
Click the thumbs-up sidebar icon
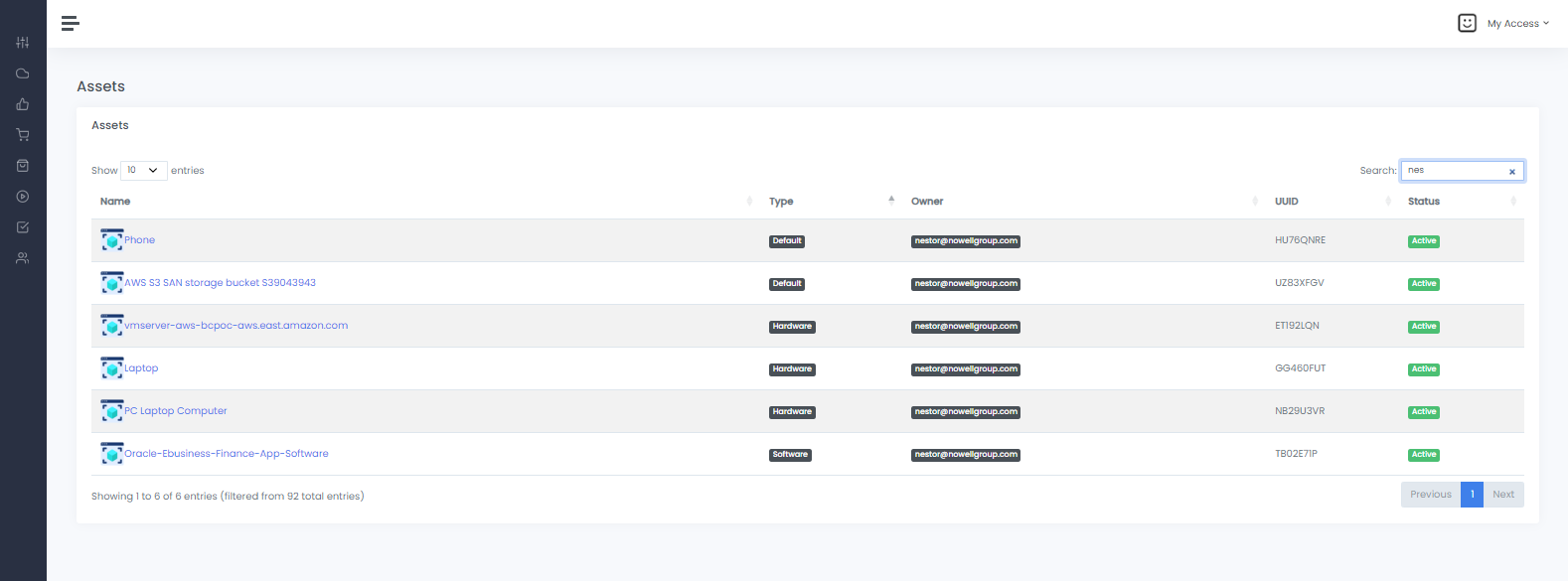tap(23, 104)
